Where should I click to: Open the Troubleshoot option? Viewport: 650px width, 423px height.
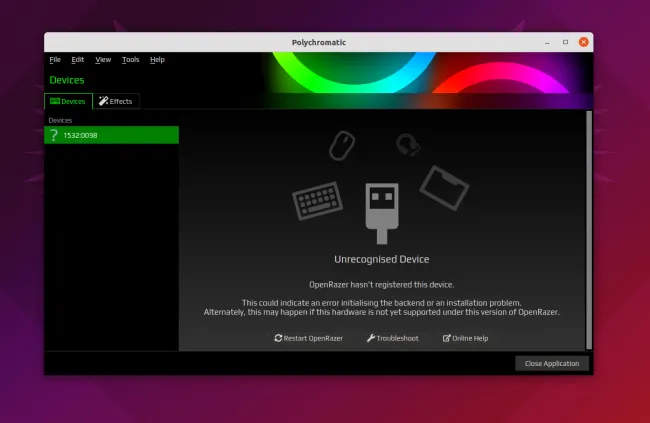(x=393, y=338)
